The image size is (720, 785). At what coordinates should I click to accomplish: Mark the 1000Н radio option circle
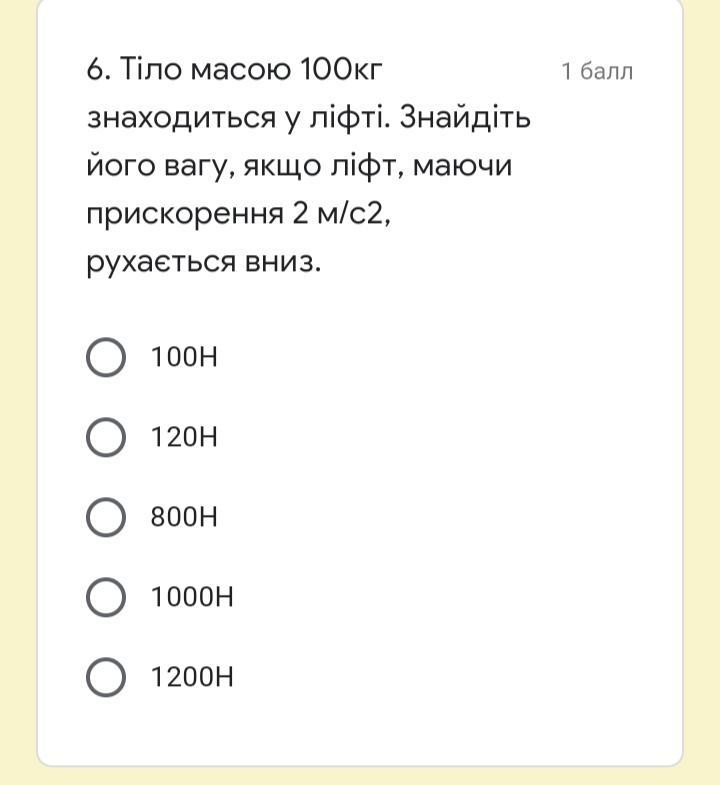pos(106,597)
